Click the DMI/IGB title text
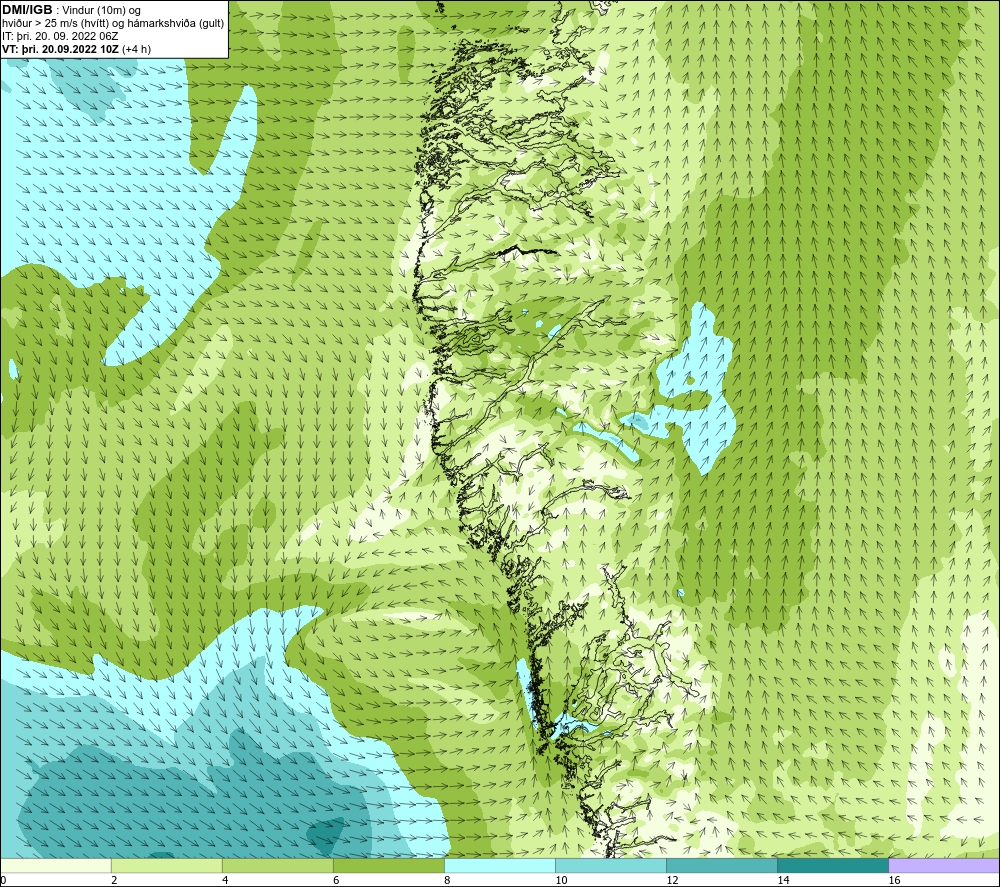The width and height of the screenshot is (1000, 887). click(x=27, y=10)
